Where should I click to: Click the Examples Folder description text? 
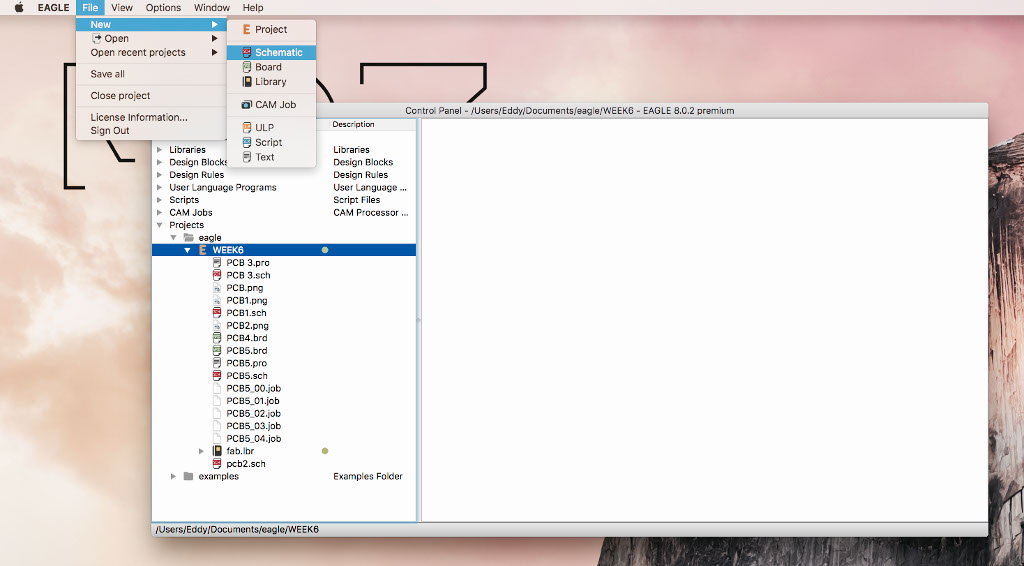click(x=368, y=476)
